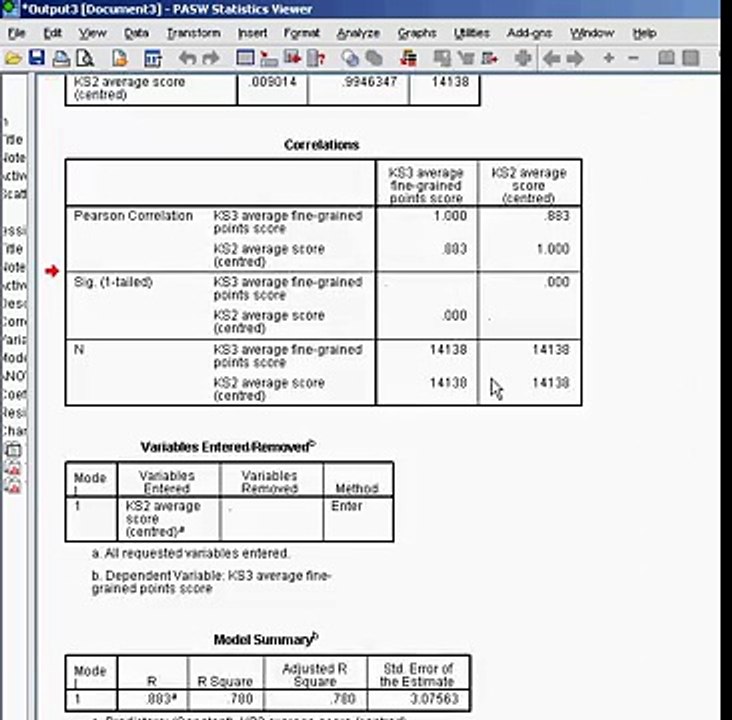
Task: Click the Create/Edit AutoScript toolbar icon
Action: tap(466, 58)
